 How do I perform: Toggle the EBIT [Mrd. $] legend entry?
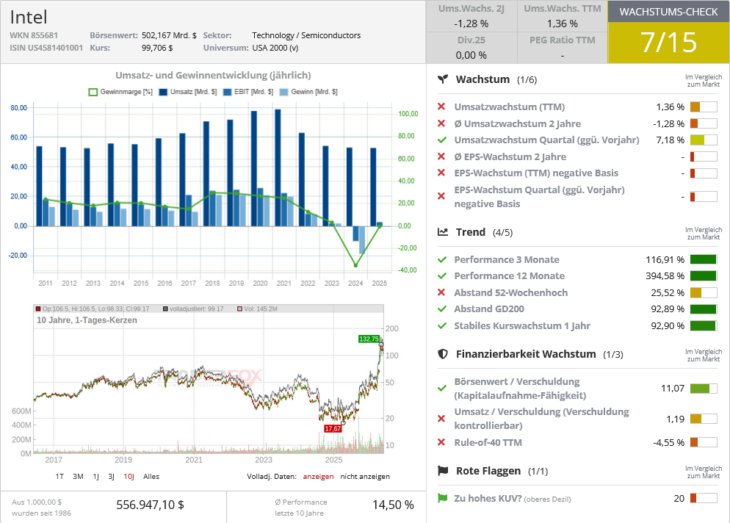point(248,92)
